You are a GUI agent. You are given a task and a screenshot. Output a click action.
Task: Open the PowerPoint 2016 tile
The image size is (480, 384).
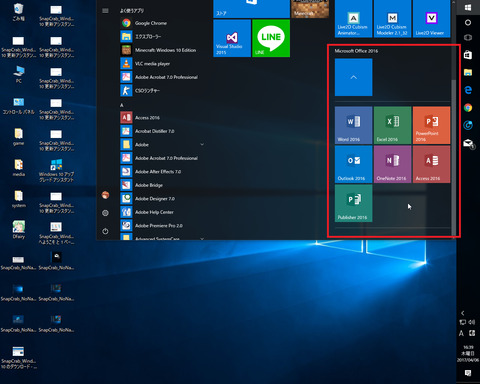pos(431,125)
